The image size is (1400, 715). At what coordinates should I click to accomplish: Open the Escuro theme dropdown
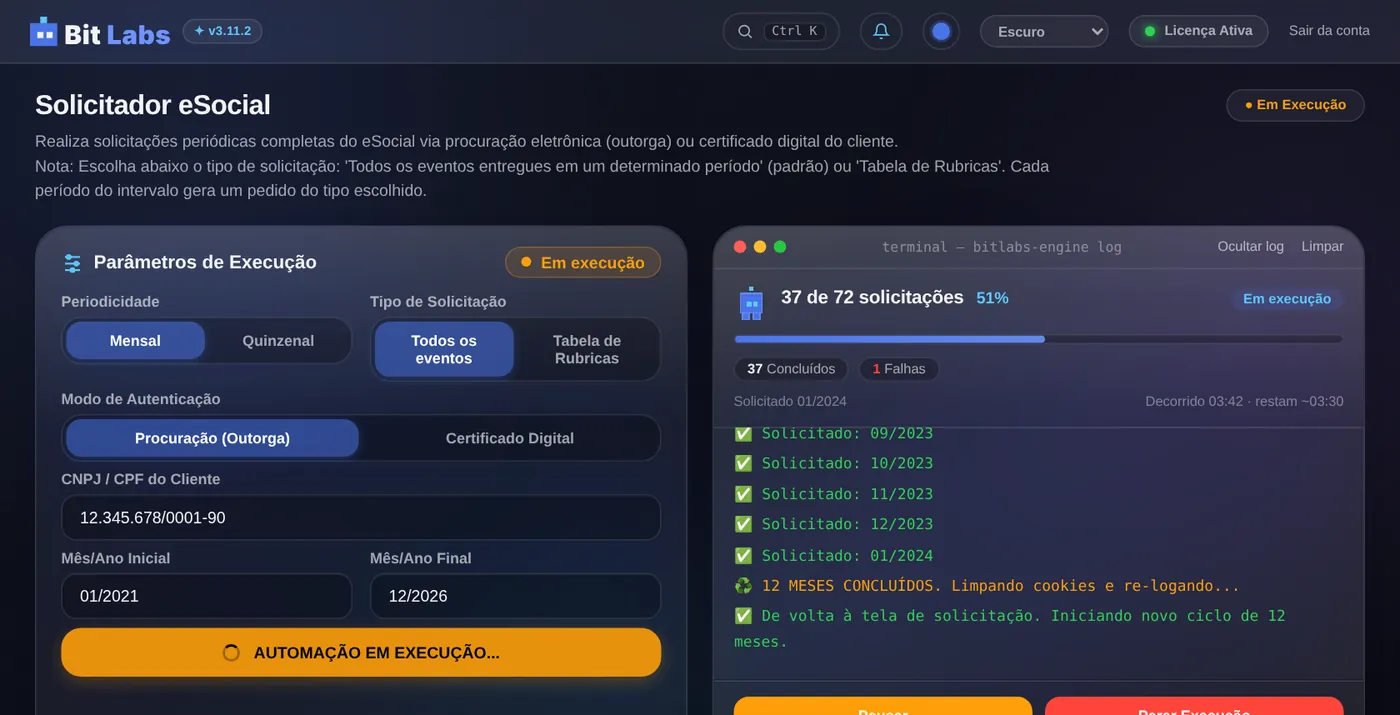tap(1044, 31)
